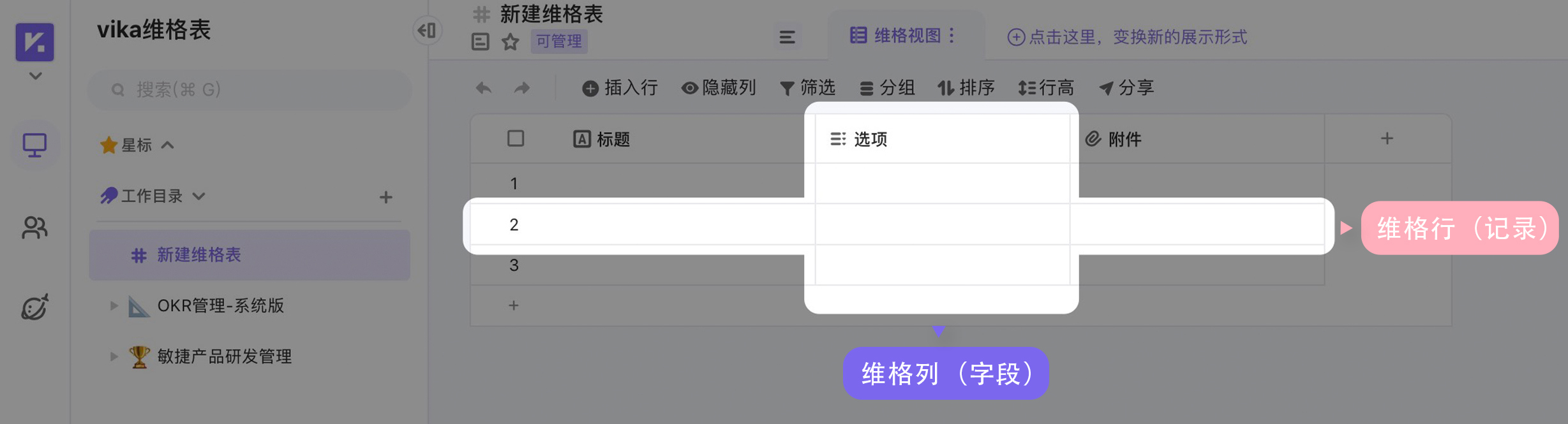Click 插入行 toolbar button
Screen dimensions: 1568x424
point(620,88)
